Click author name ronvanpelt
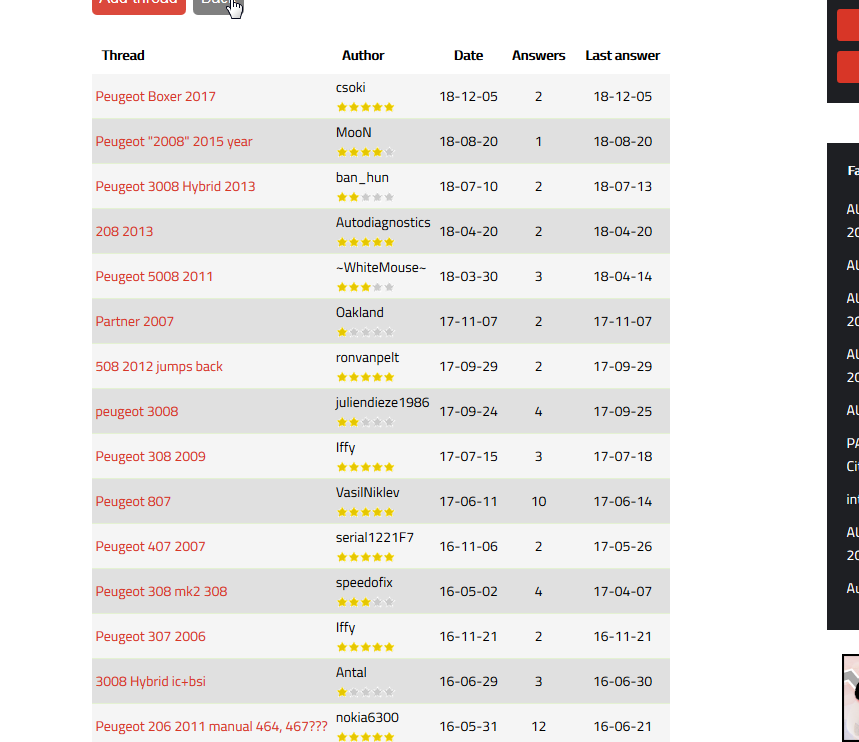This screenshot has height=742, width=859. [367, 357]
